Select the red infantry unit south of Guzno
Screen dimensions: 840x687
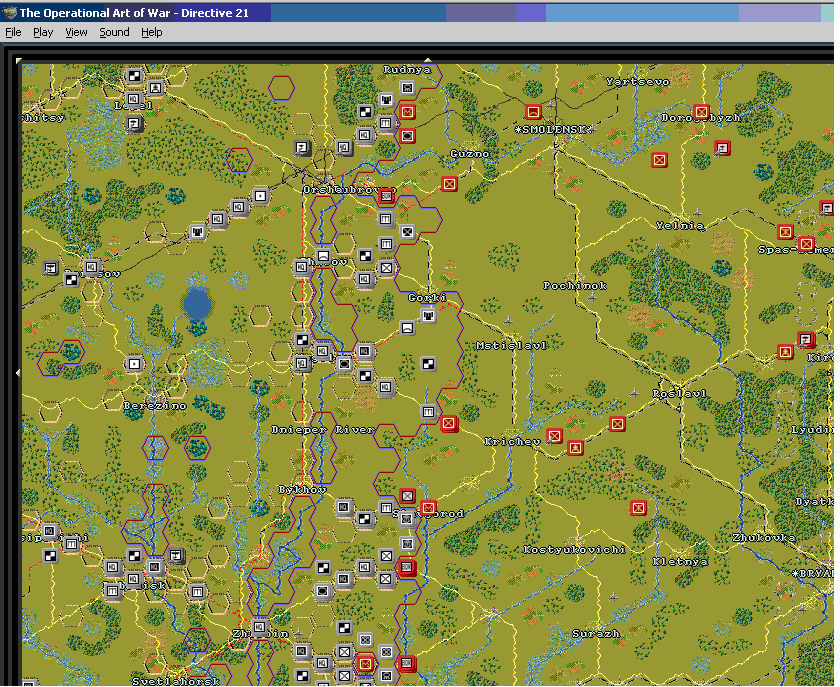pyautogui.click(x=449, y=184)
